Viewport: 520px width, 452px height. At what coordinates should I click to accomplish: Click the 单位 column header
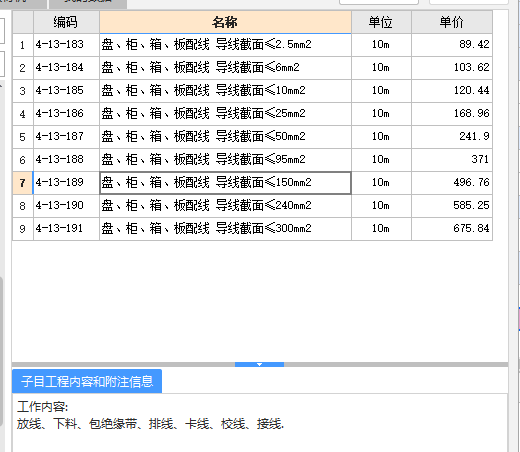point(381,22)
